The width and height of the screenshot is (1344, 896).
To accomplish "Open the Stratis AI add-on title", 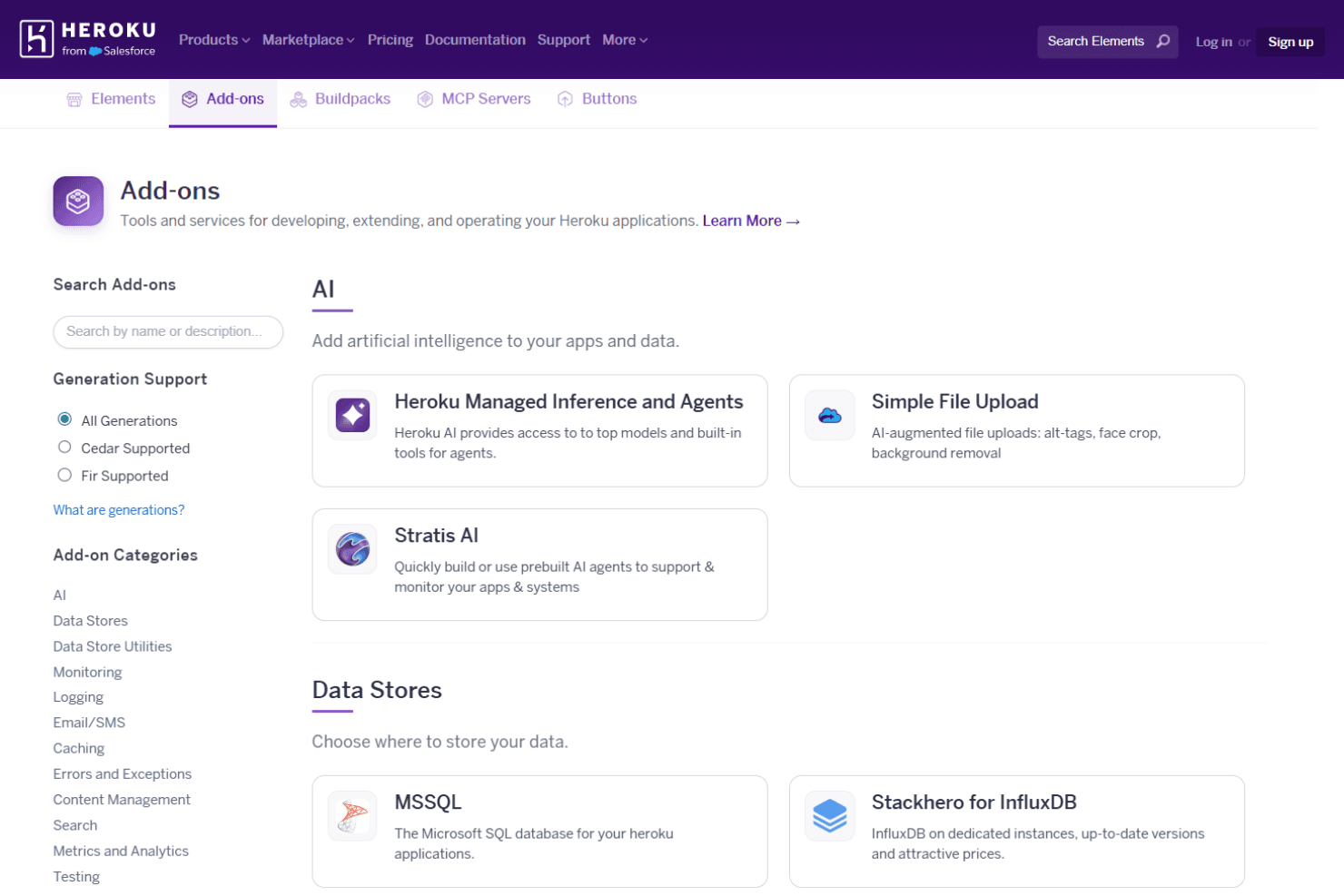I will point(436,536).
